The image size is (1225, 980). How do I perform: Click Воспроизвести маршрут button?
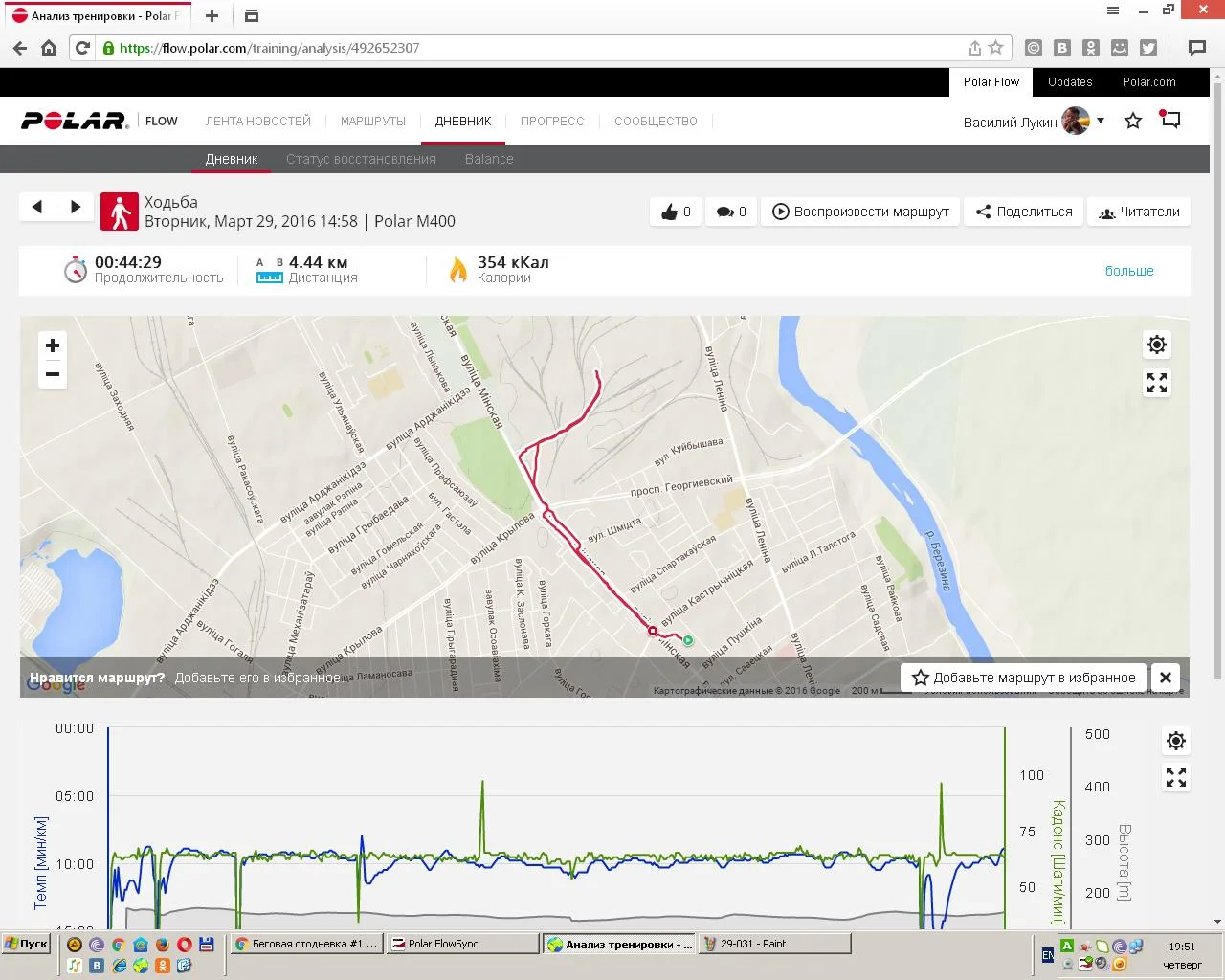[860, 212]
